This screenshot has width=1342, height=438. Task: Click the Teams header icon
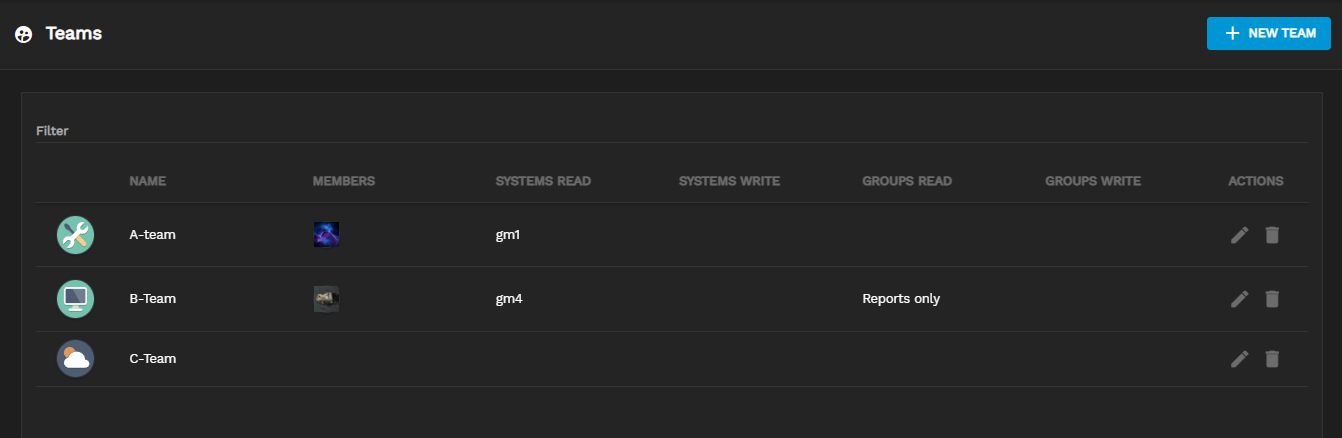(24, 34)
